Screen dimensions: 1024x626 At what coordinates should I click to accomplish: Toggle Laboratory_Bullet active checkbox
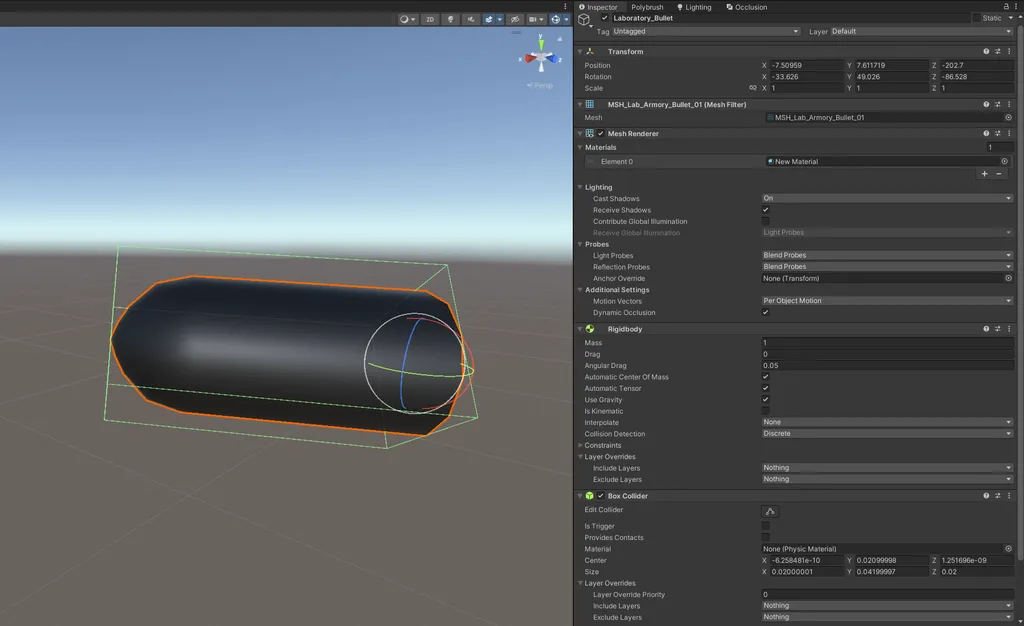click(605, 18)
